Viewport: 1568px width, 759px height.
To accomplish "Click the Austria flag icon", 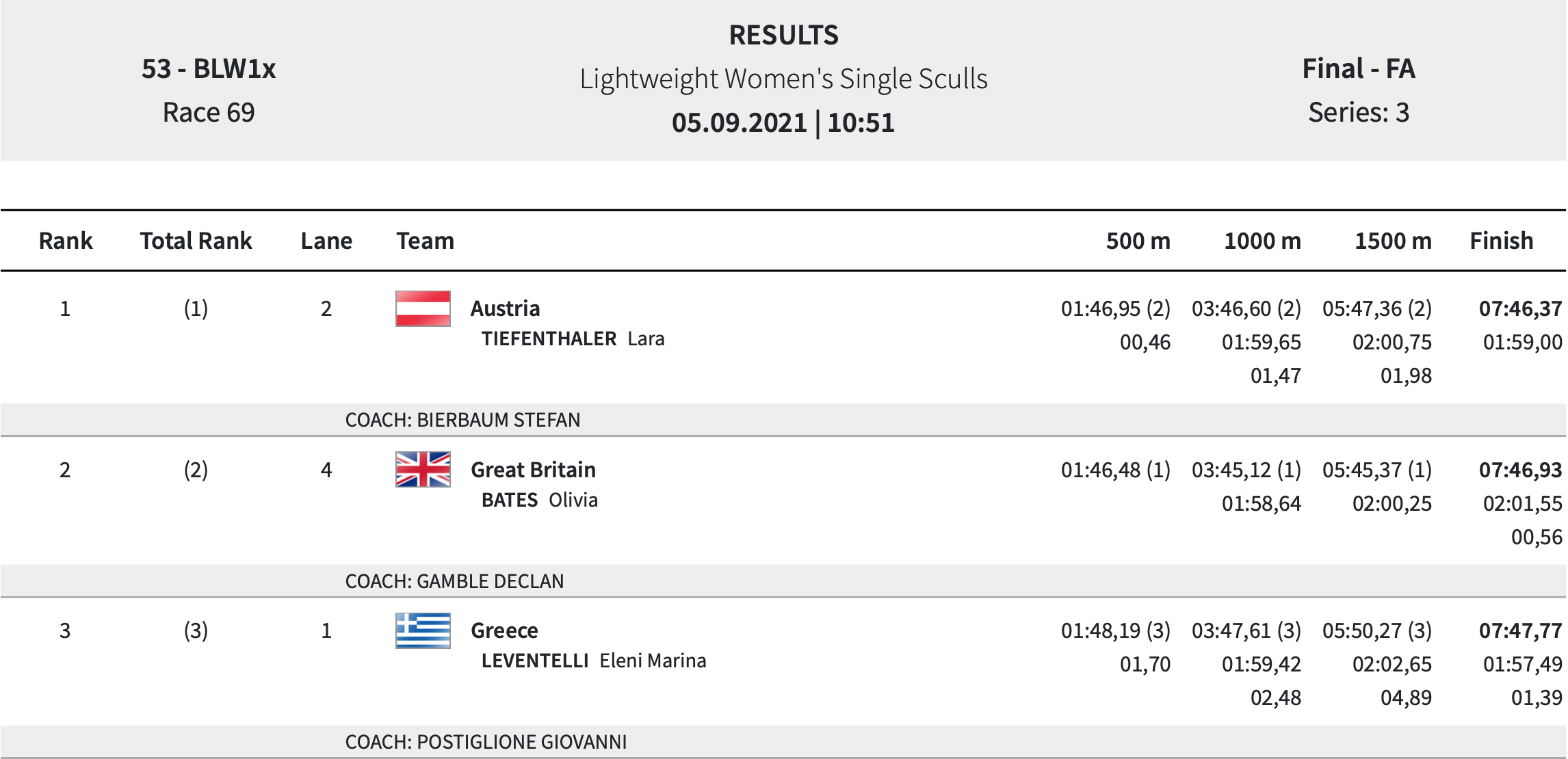I will (423, 308).
